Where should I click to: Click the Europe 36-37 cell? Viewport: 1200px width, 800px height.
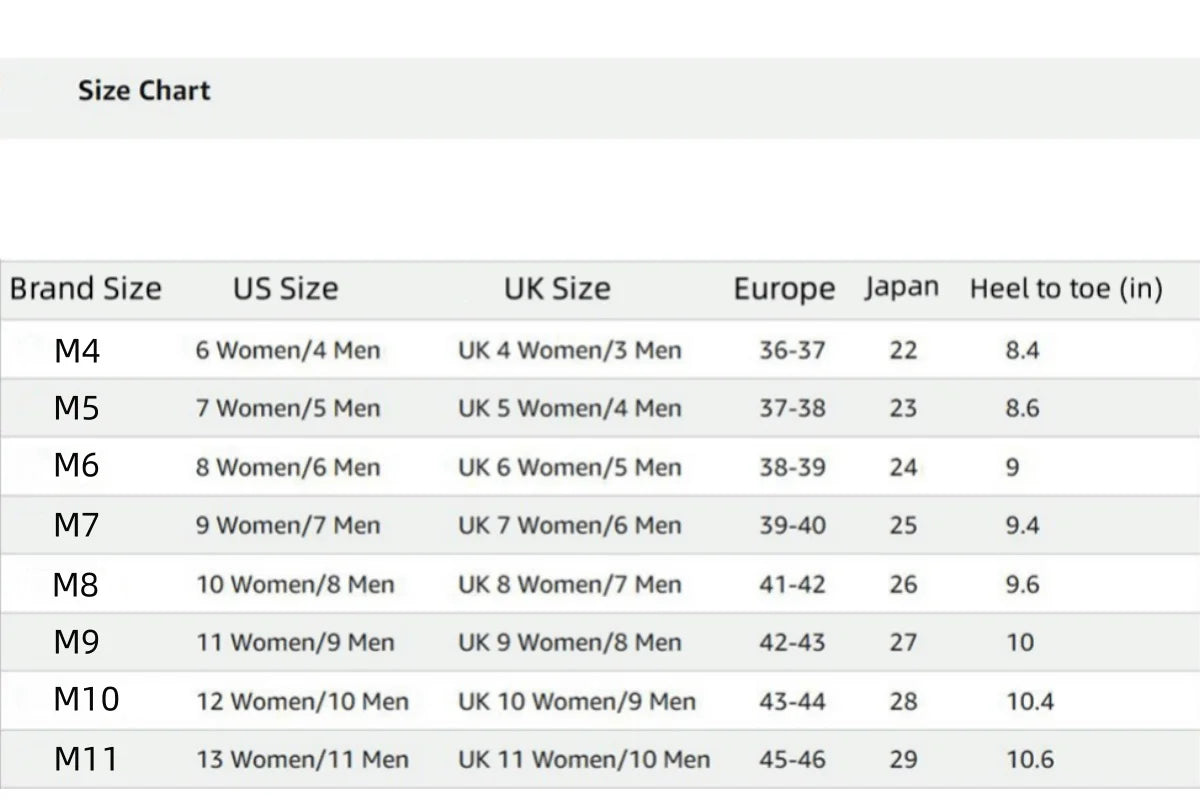(x=792, y=350)
